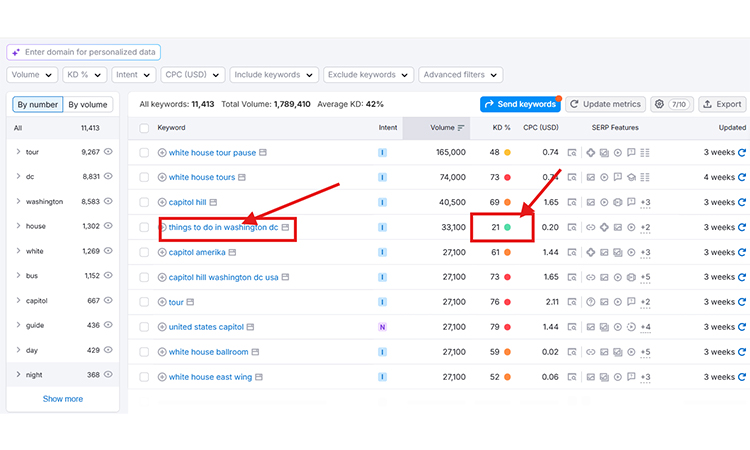This screenshot has height=450, width=750.
Task: Switch to the By volume tab
Action: coord(89,104)
